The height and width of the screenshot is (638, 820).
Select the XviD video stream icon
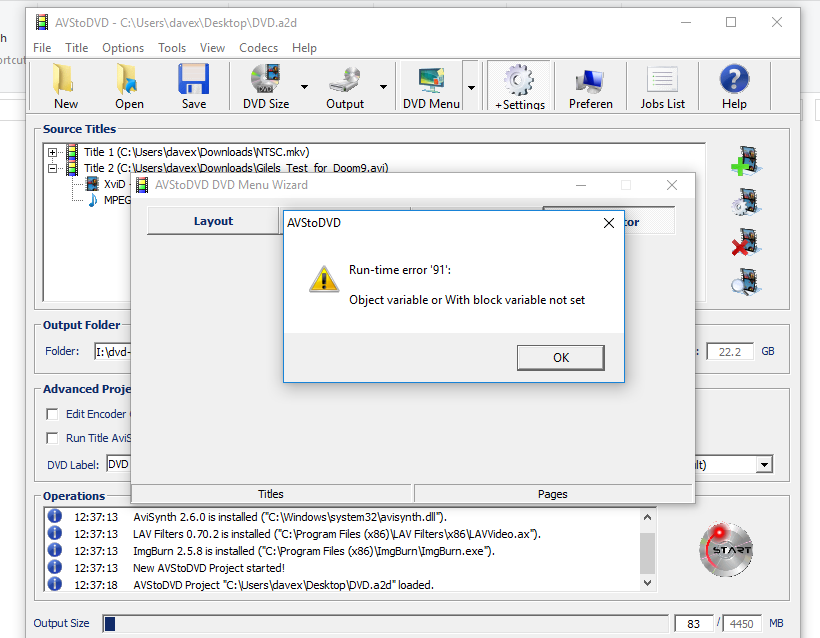click(92, 184)
